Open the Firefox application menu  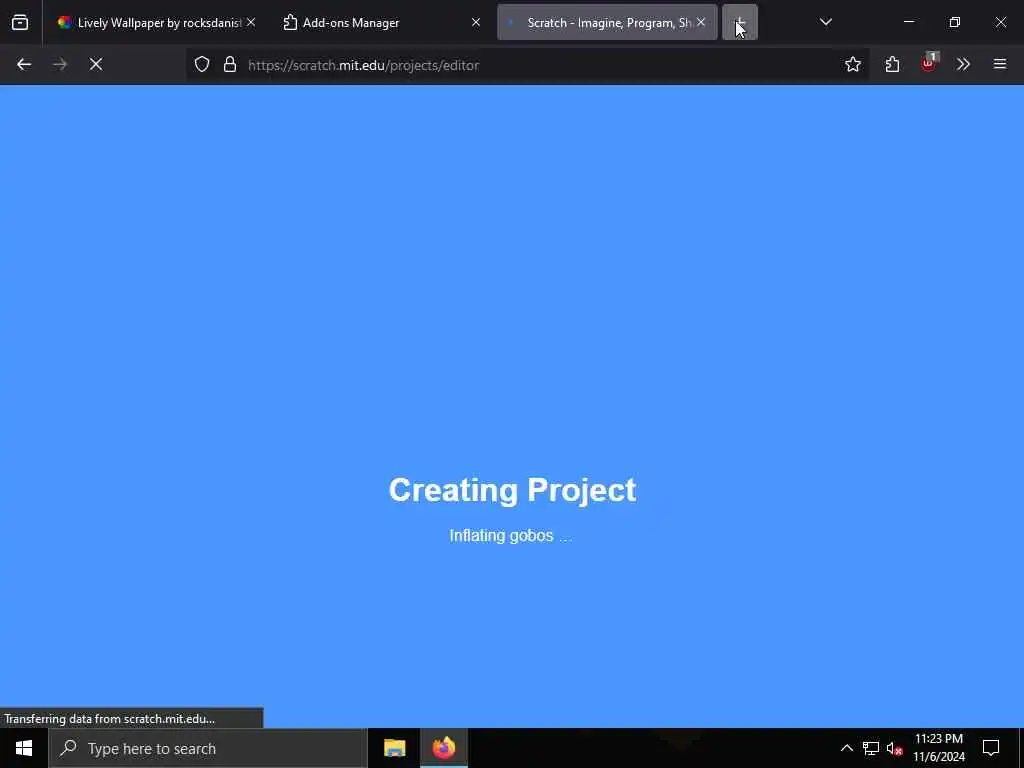tap(1000, 65)
